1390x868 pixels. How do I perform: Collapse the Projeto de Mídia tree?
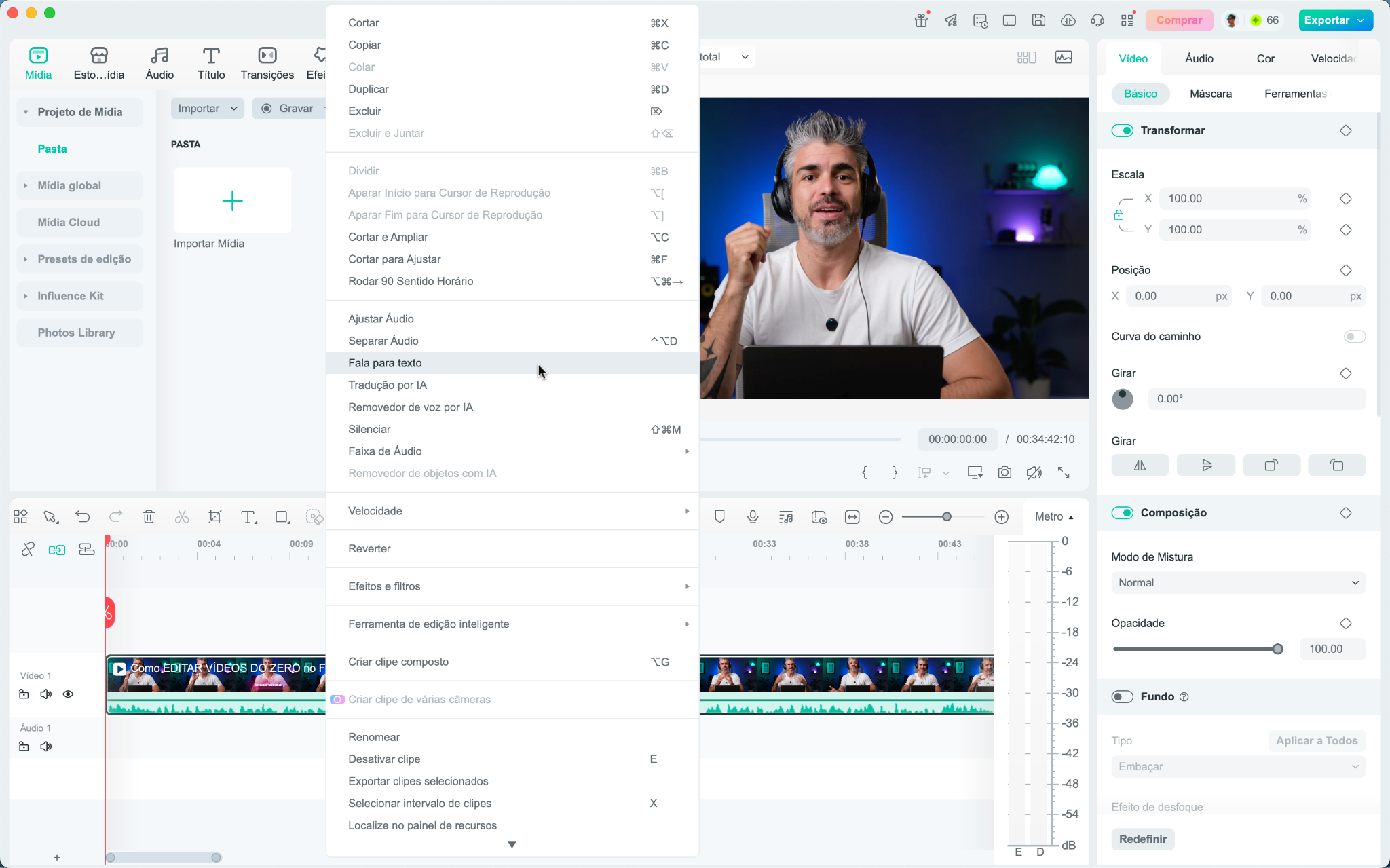tap(26, 112)
